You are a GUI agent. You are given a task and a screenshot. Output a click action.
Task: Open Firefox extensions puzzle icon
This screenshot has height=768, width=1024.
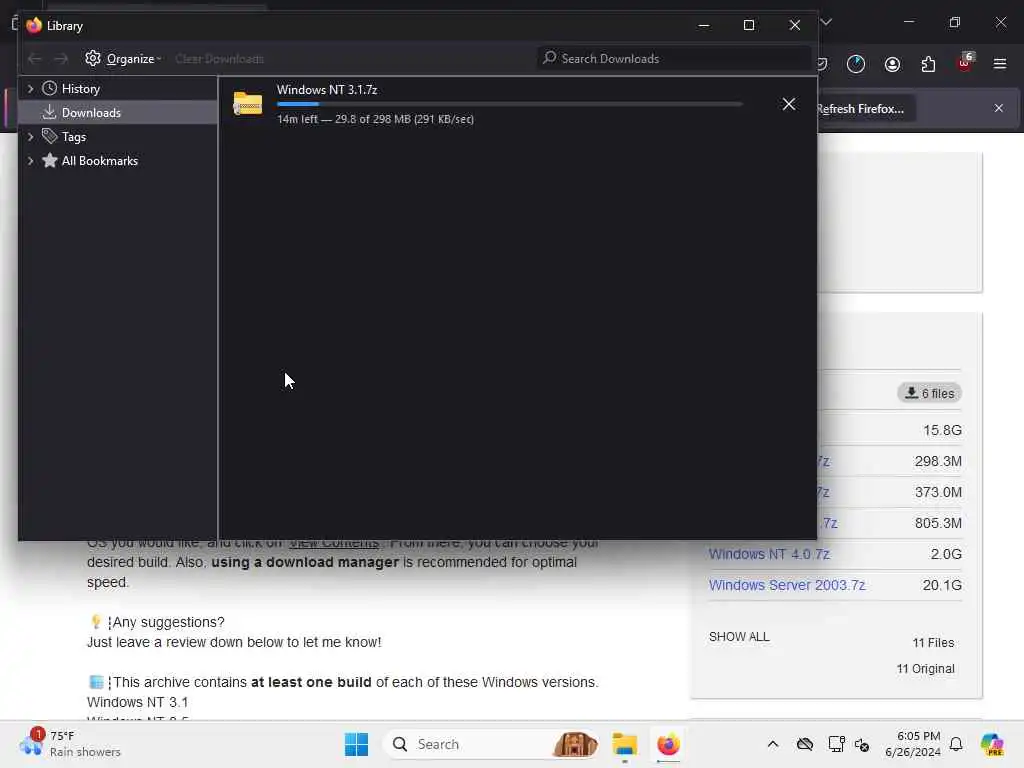coord(928,64)
